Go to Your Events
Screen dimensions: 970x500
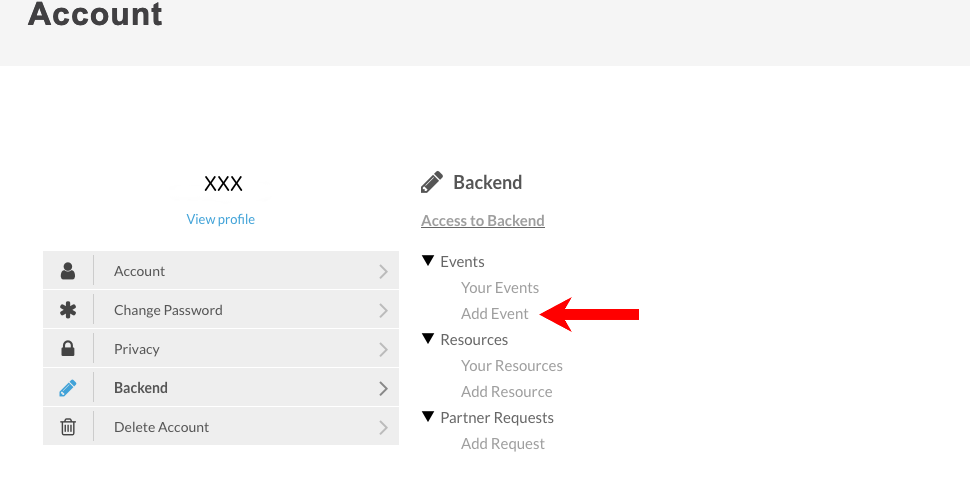click(x=500, y=288)
